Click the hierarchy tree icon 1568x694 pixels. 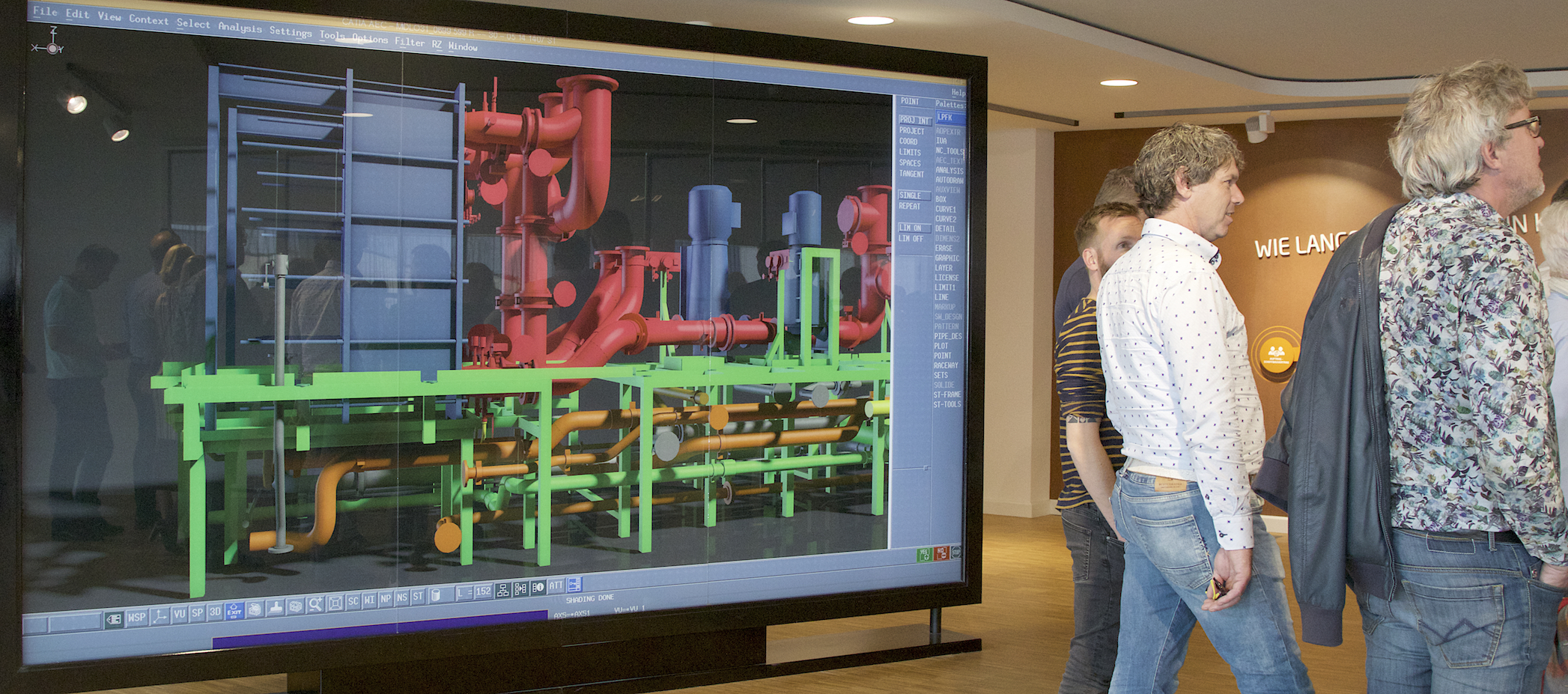coord(503,591)
